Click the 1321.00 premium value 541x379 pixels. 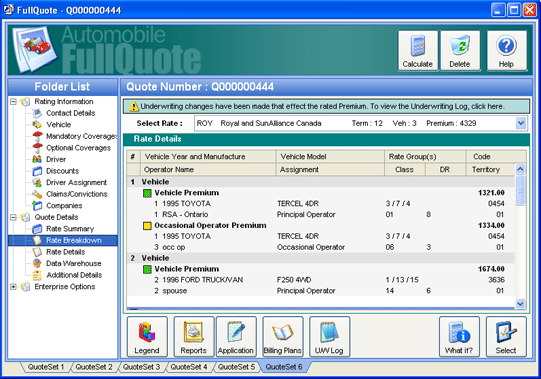point(491,193)
